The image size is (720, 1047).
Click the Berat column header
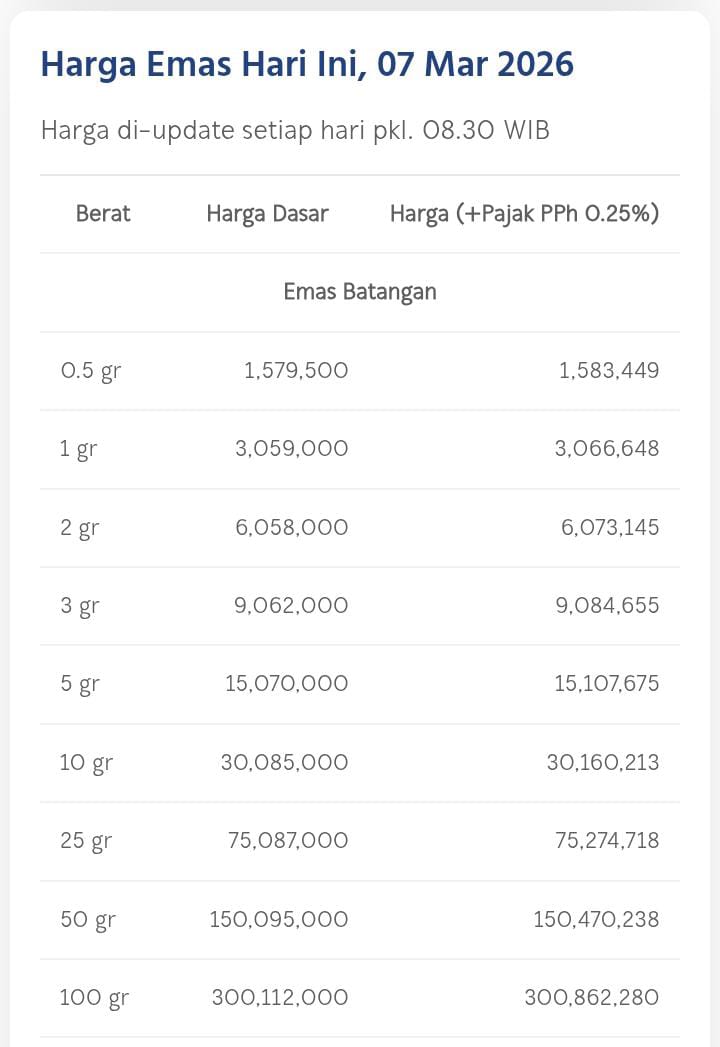[103, 213]
